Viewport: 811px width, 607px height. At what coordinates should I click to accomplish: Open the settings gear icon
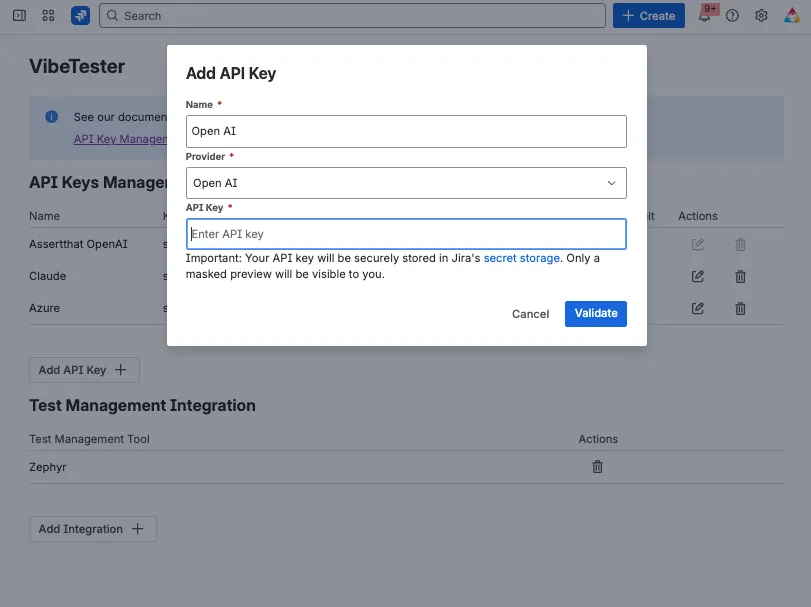click(x=761, y=16)
